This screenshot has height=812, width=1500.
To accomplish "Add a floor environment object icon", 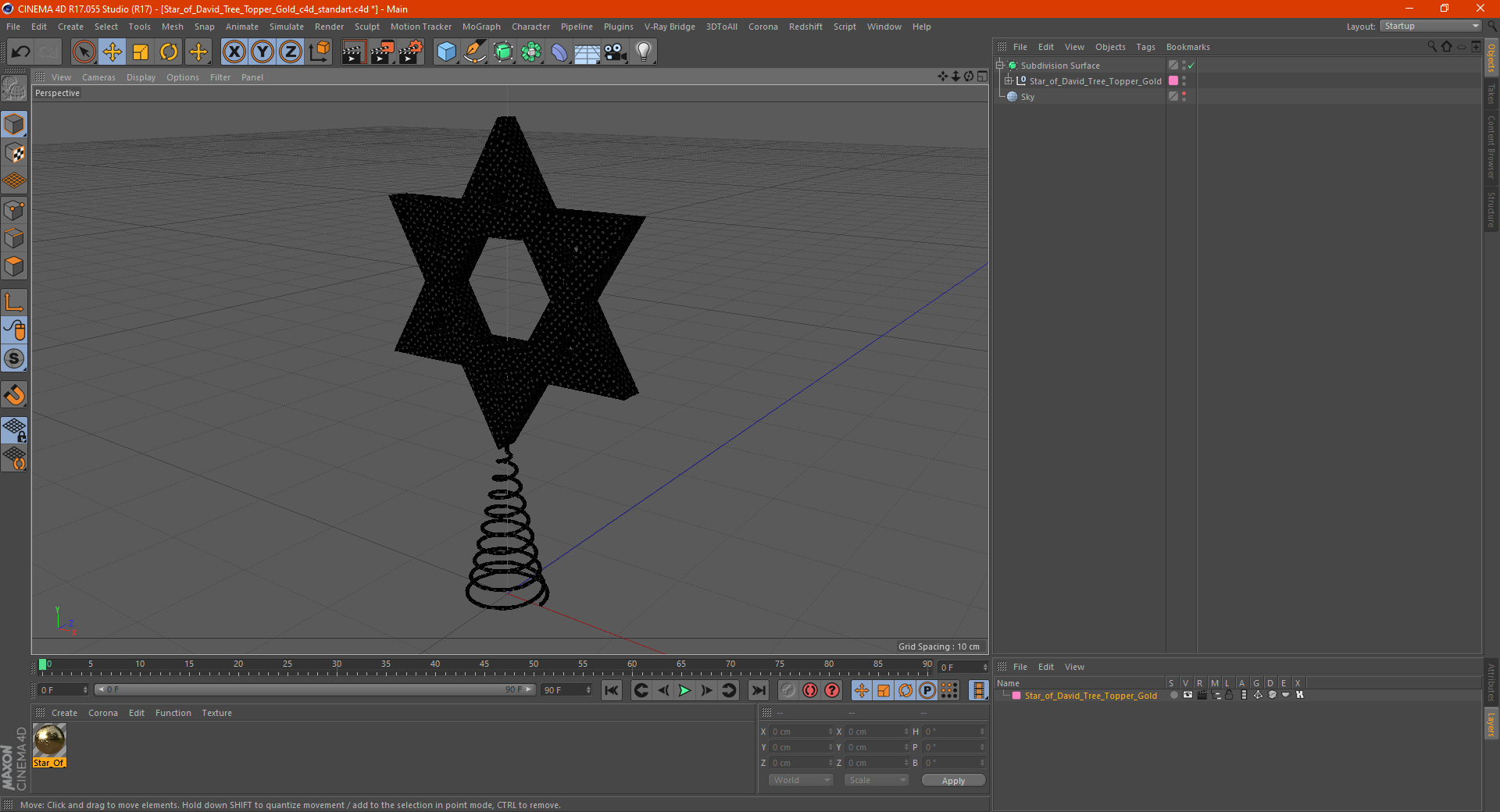I will [x=587, y=52].
